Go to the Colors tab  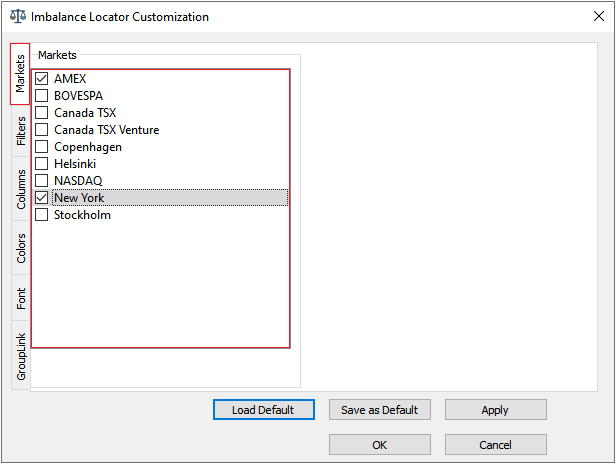(21, 249)
